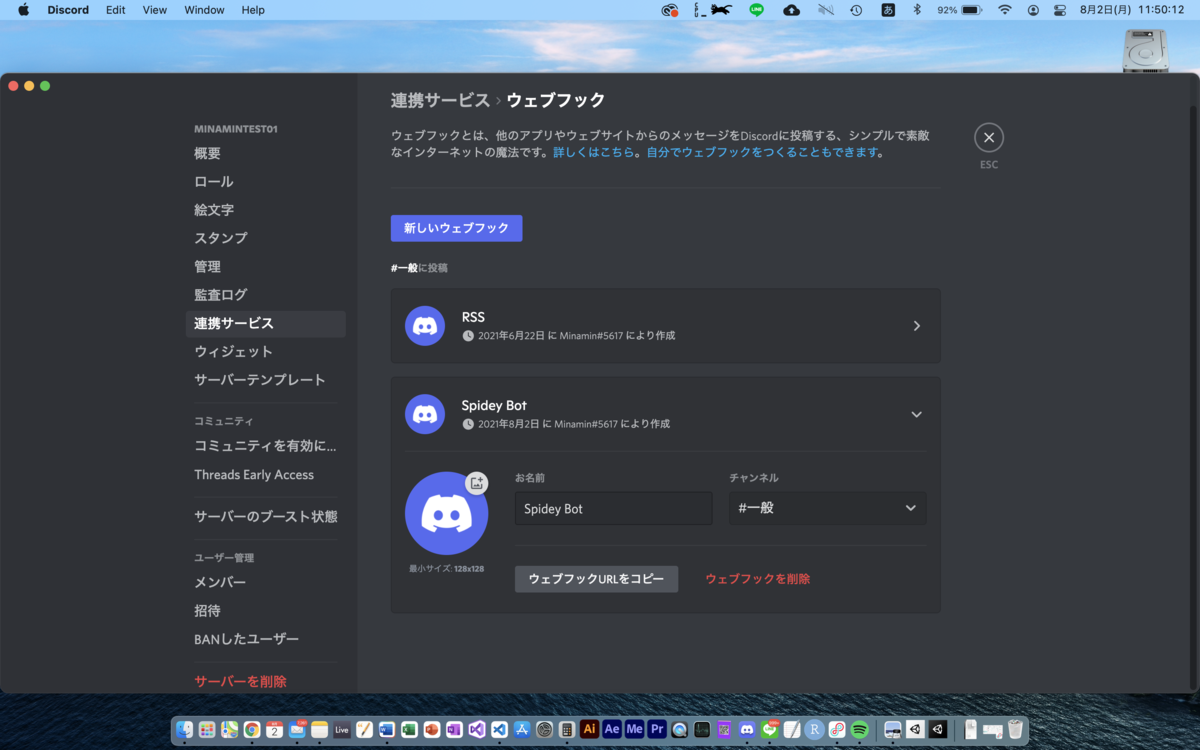Select 連携サービス sidebar item
Image resolution: width=1200 pixels, height=750 pixels.
click(266, 323)
